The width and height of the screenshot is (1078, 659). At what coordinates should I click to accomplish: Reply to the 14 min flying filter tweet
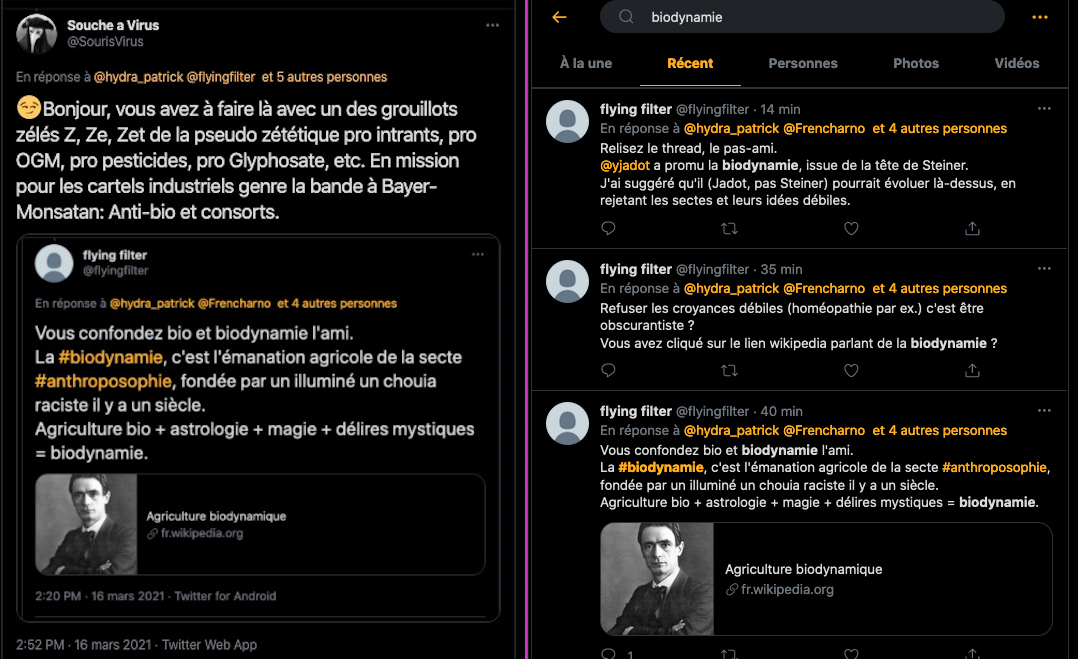[608, 228]
